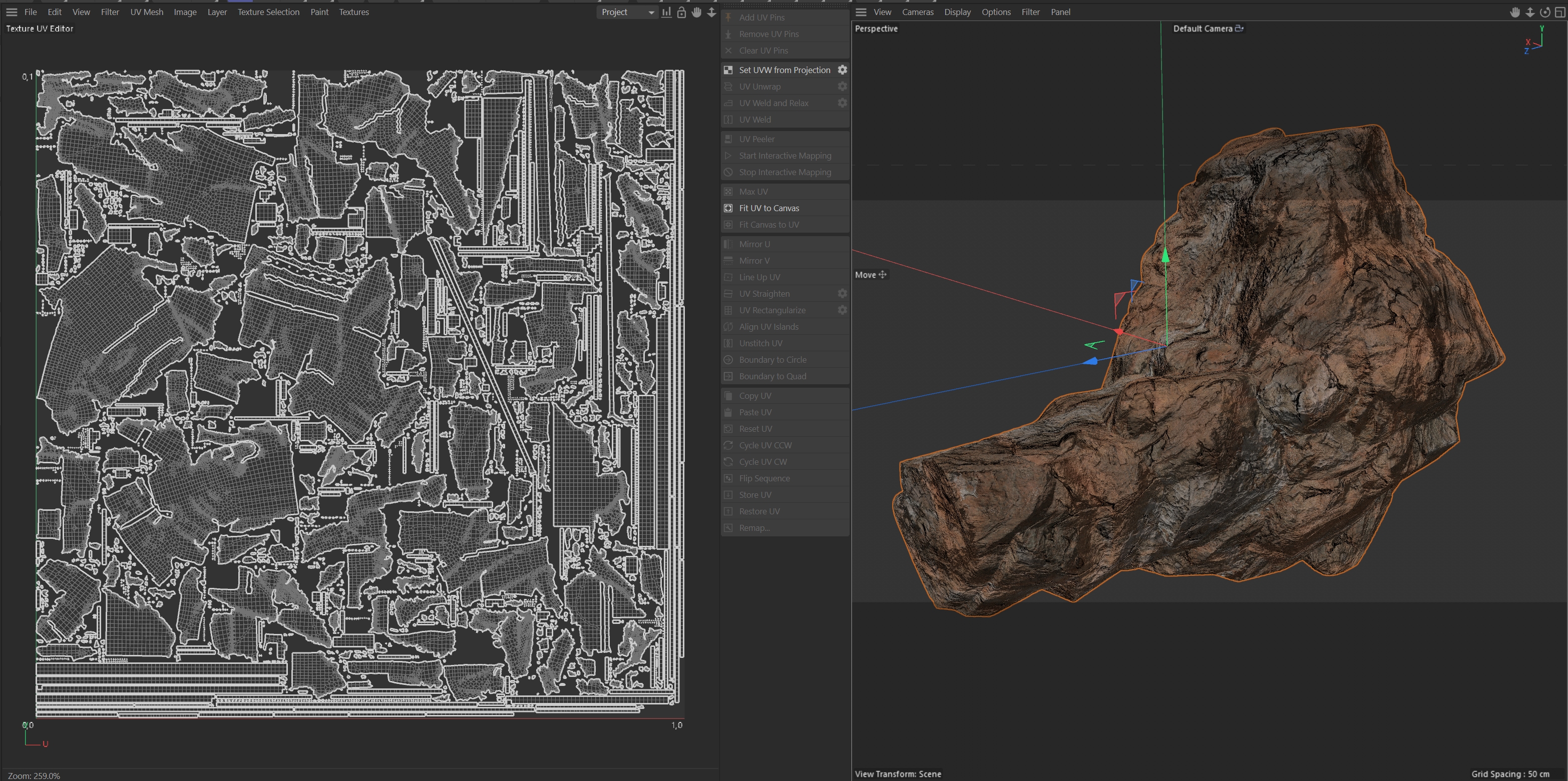The width and height of the screenshot is (1568, 781).
Task: Open the Cameras menu
Action: click(x=917, y=12)
